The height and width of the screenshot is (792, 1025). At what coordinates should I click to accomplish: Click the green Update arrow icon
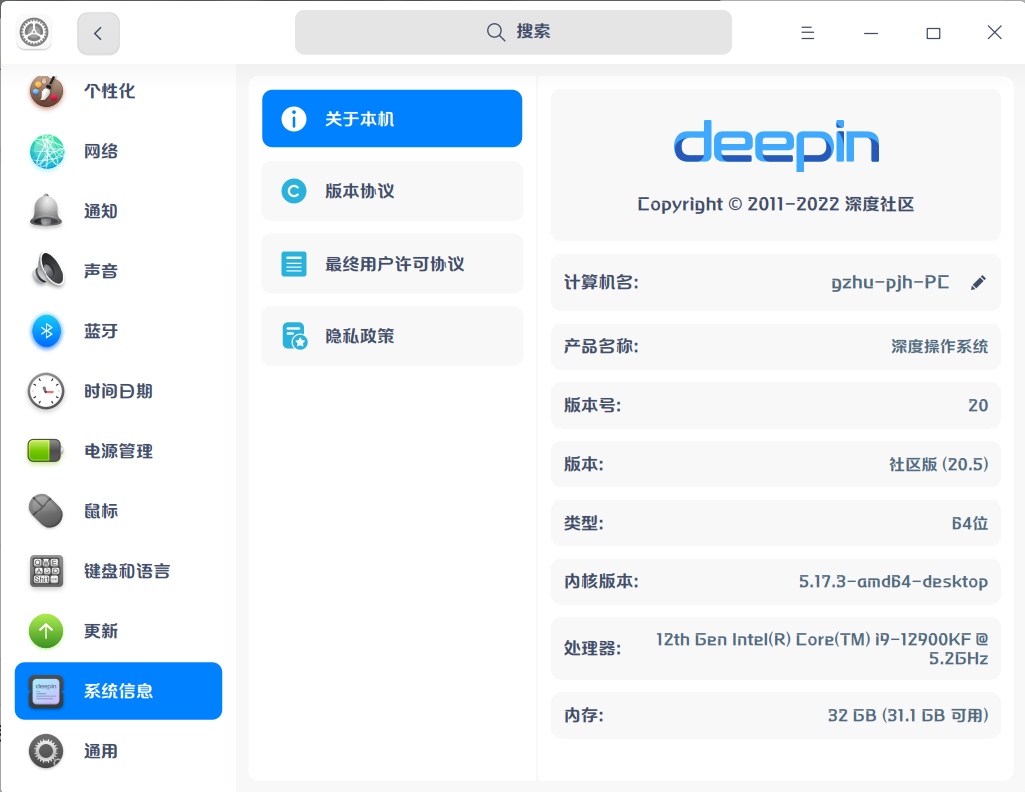coord(46,631)
